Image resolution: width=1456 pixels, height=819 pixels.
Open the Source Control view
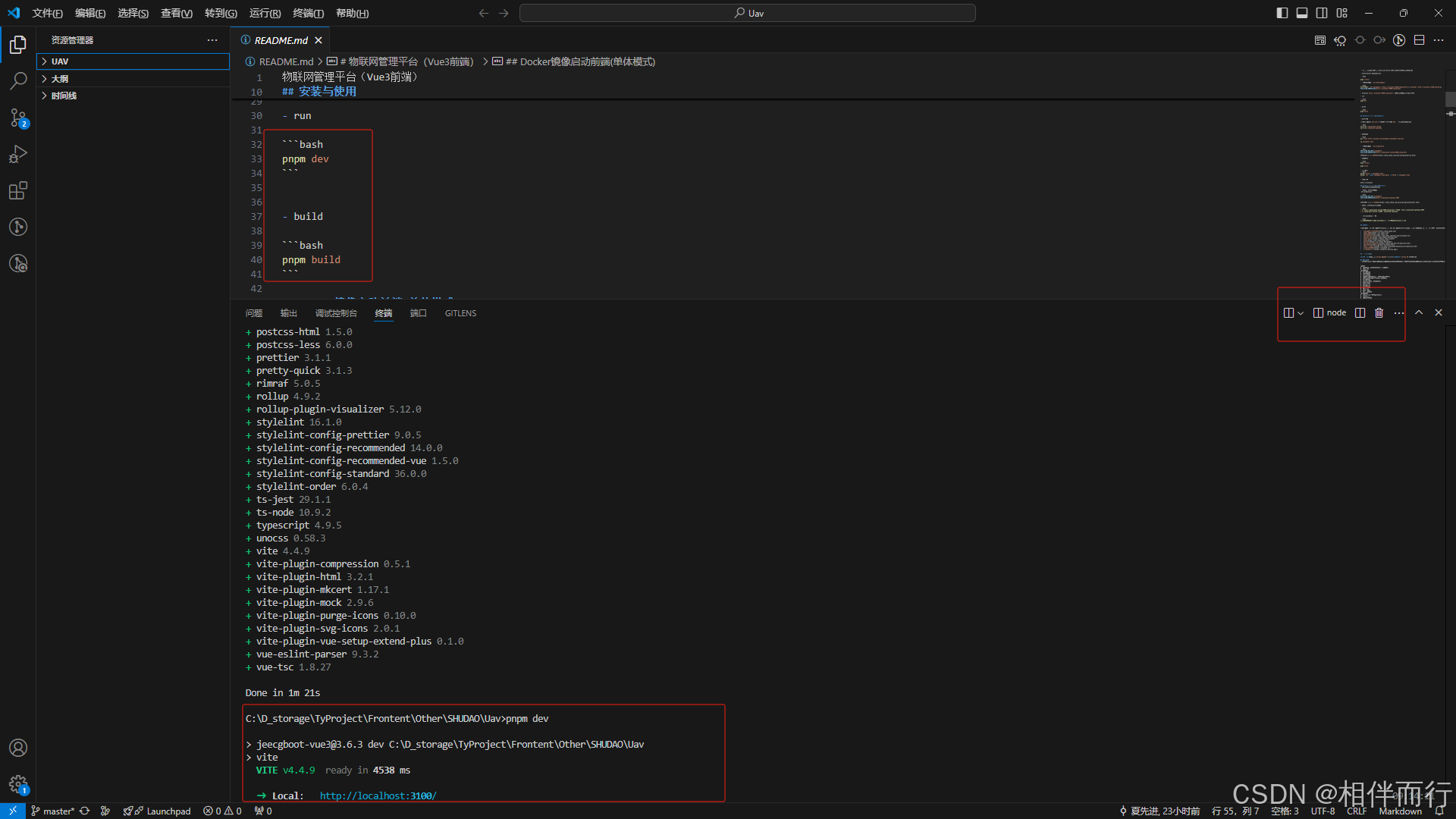click(x=18, y=118)
